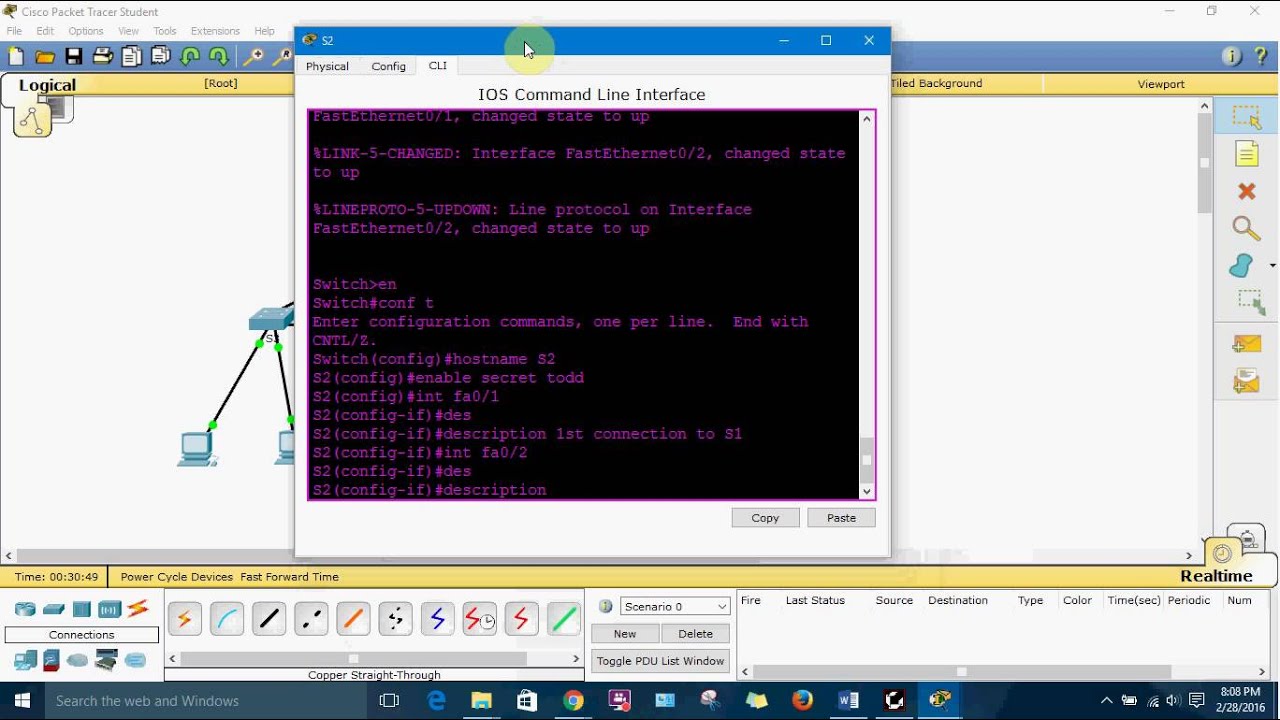Click the New scenario button
The image size is (1280, 720).
point(625,634)
